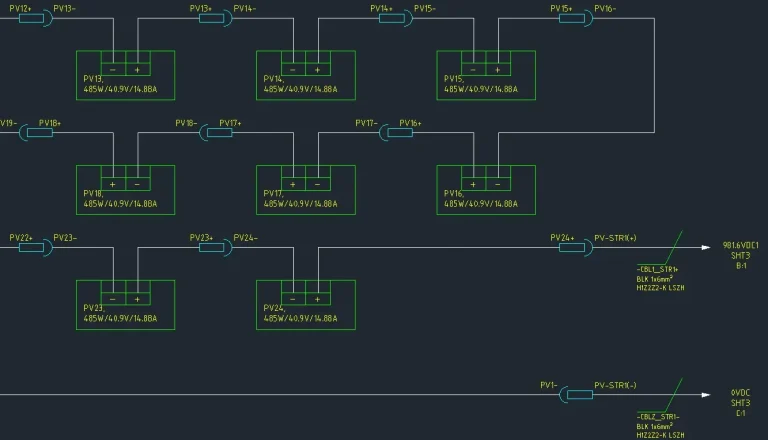Select connector between PV18- and PV17+
768x440 pixels.
click(x=215, y=133)
